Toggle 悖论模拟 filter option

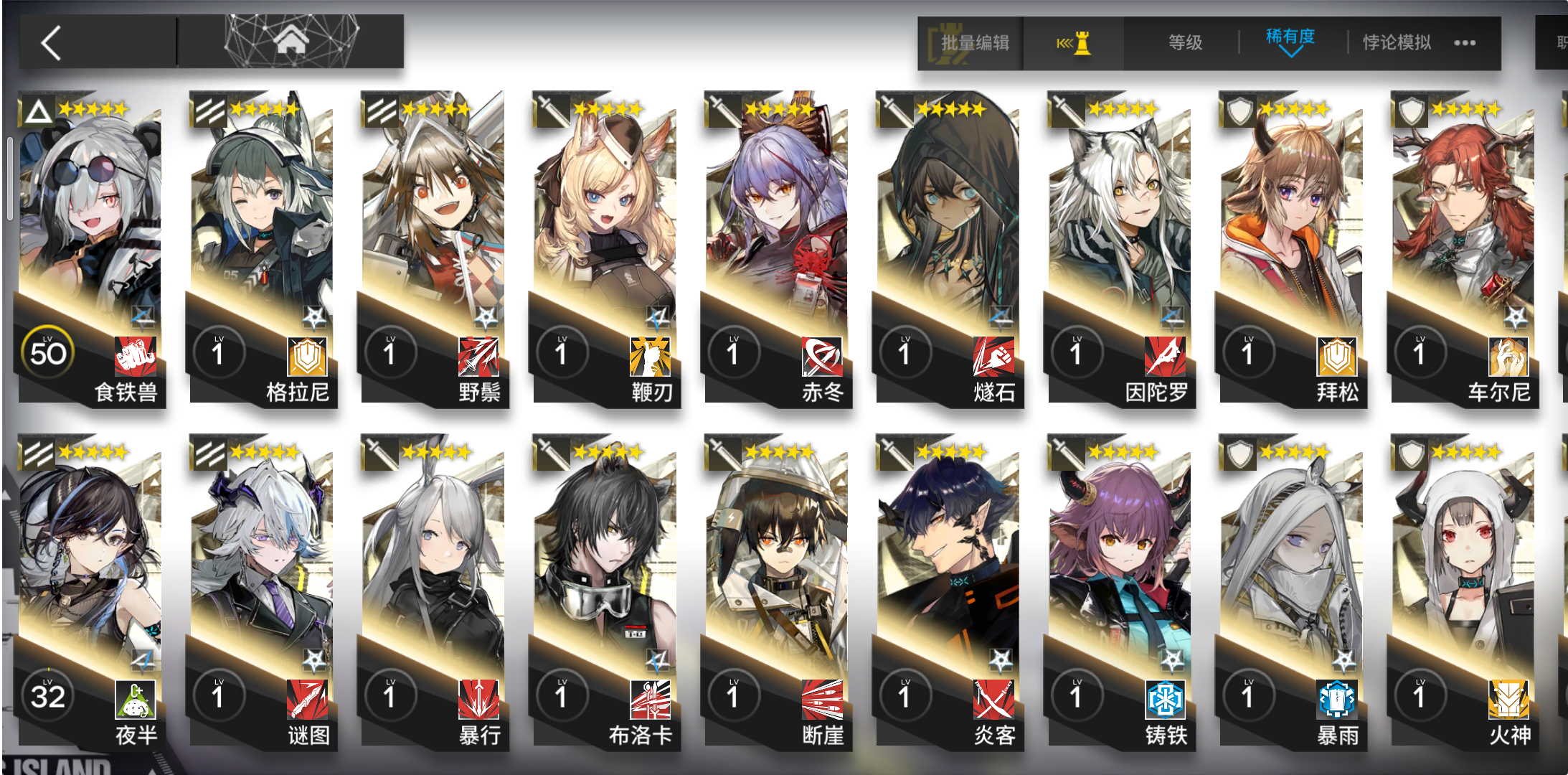[x=1397, y=42]
